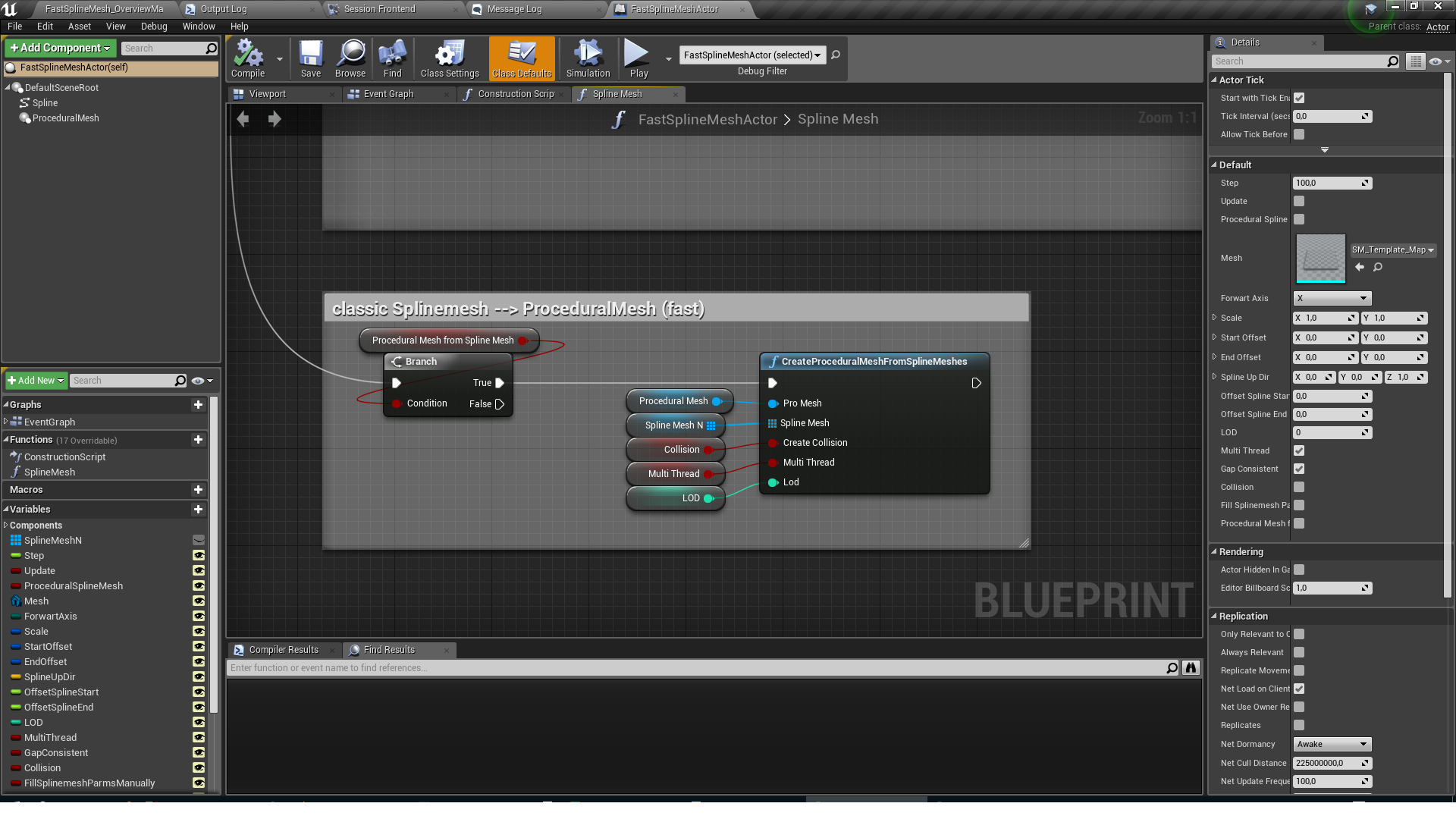Save the blueprint asset
The image size is (1456, 819).
310,57
